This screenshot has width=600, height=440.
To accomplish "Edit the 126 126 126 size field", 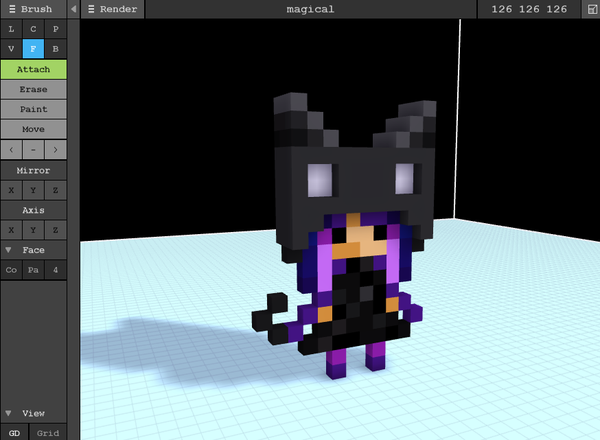I will coord(529,9).
